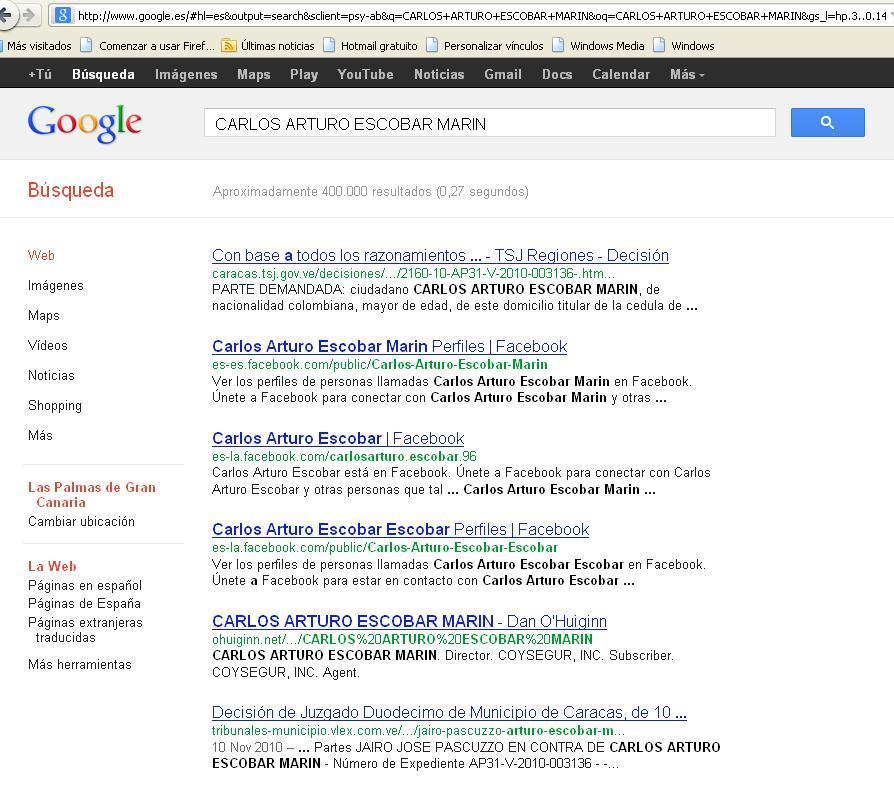Filter by Páginas en español
The height and width of the screenshot is (788, 894).
84,585
